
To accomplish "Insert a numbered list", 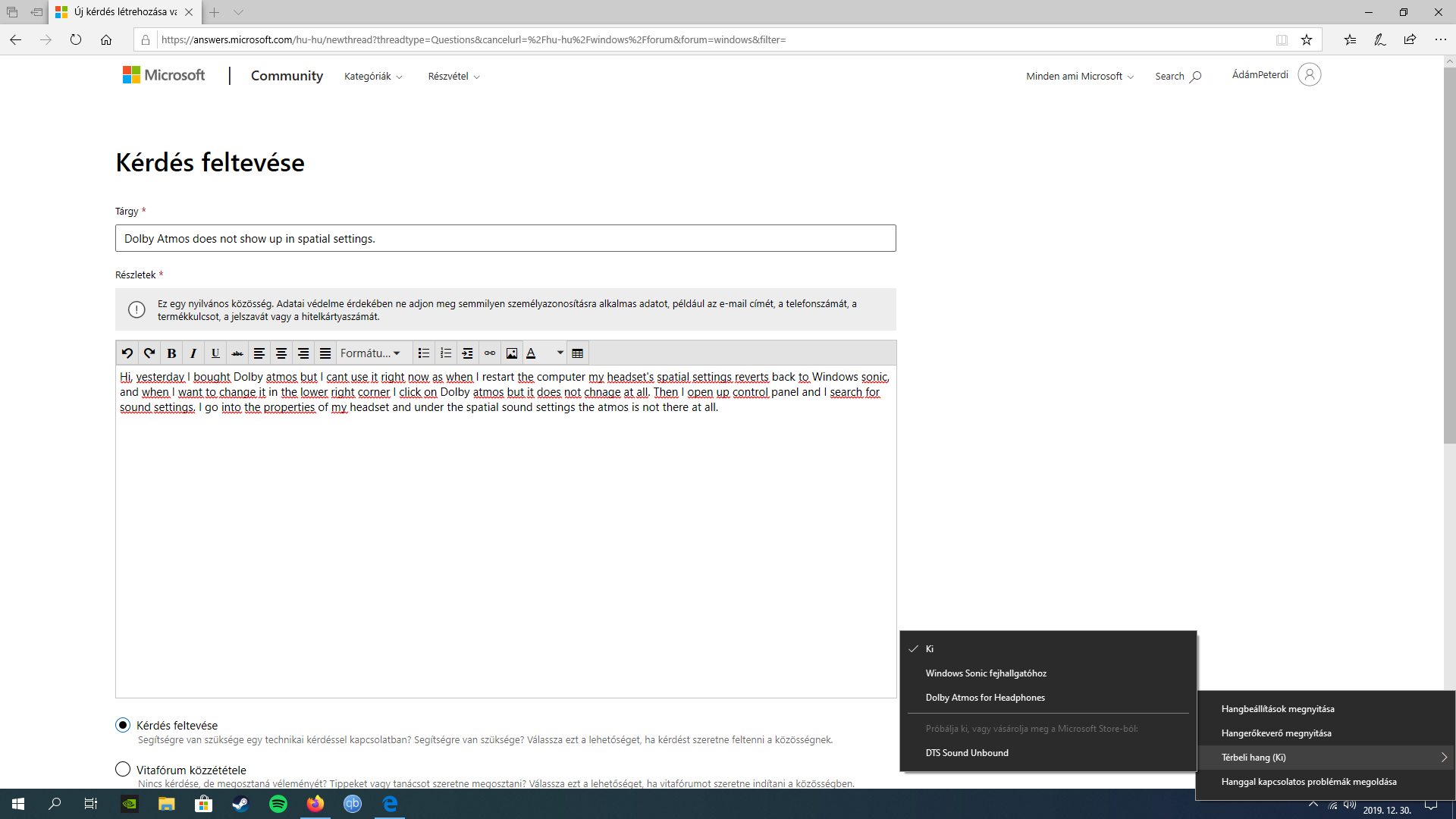I will [x=446, y=353].
